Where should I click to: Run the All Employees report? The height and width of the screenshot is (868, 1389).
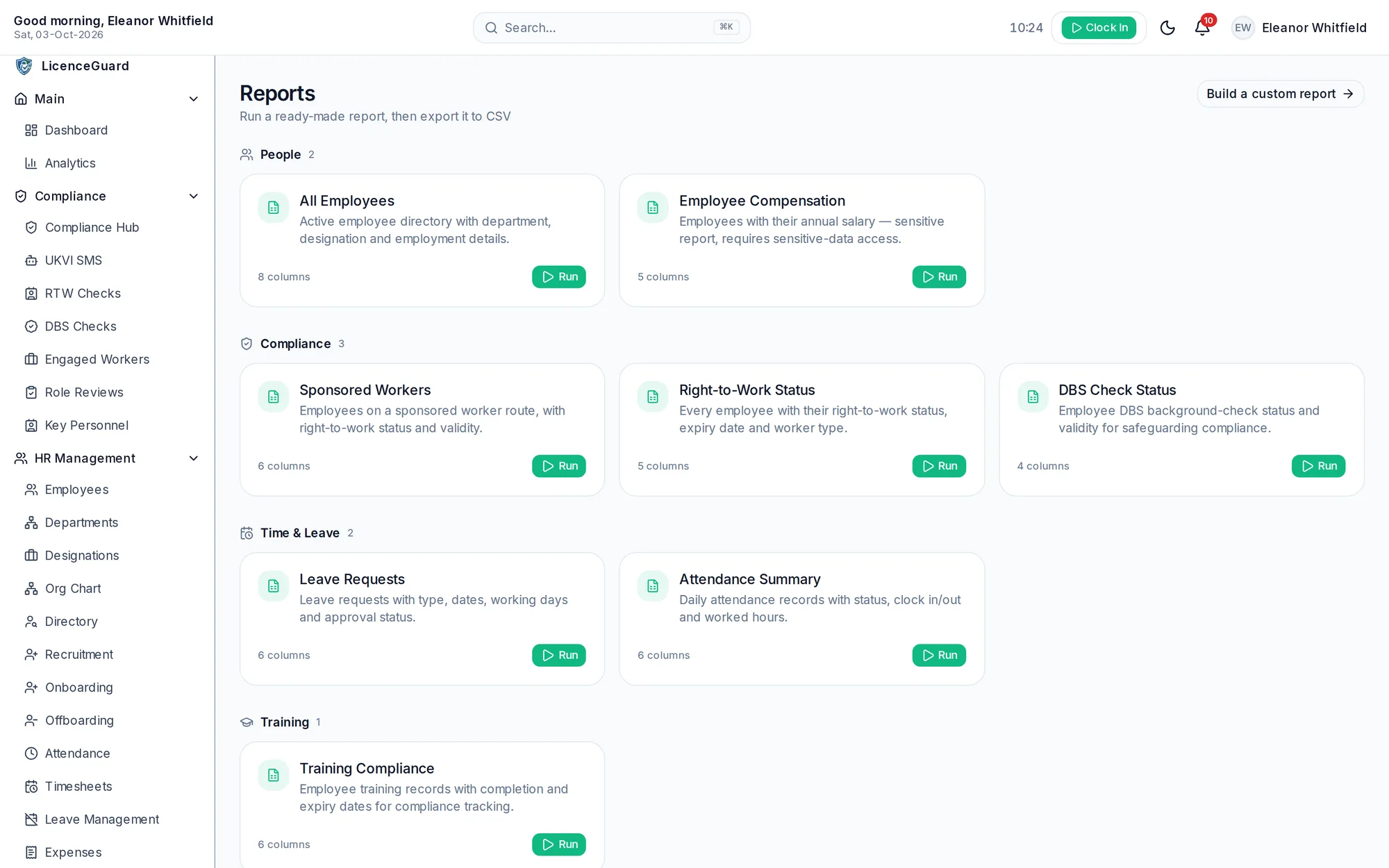tap(559, 277)
